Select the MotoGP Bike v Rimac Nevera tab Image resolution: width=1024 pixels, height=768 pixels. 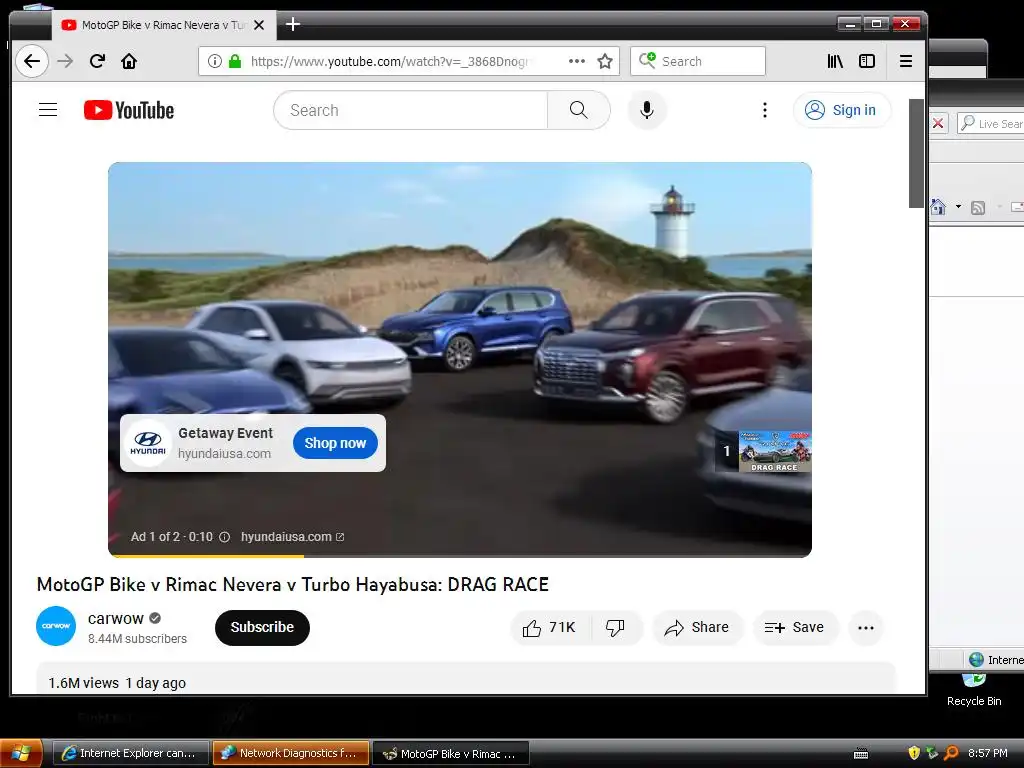[163, 25]
